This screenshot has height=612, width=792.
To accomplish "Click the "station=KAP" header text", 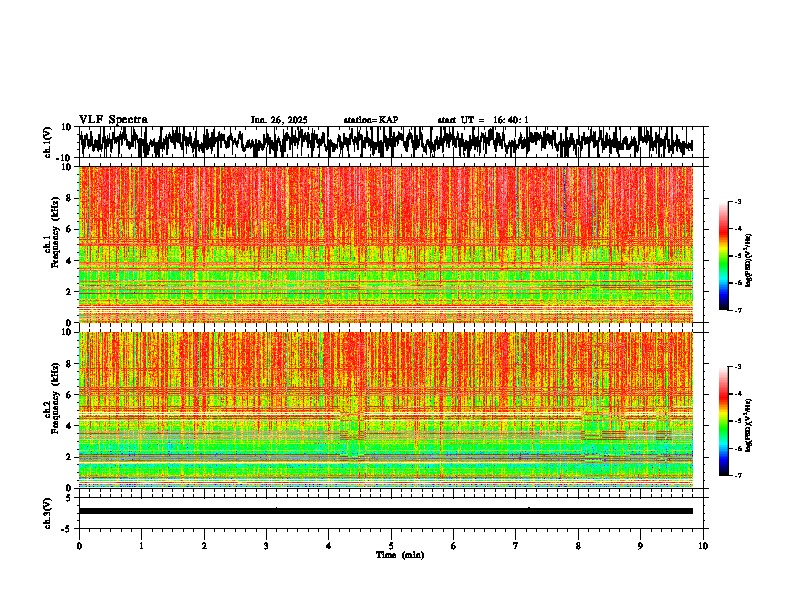I will click(371, 120).
